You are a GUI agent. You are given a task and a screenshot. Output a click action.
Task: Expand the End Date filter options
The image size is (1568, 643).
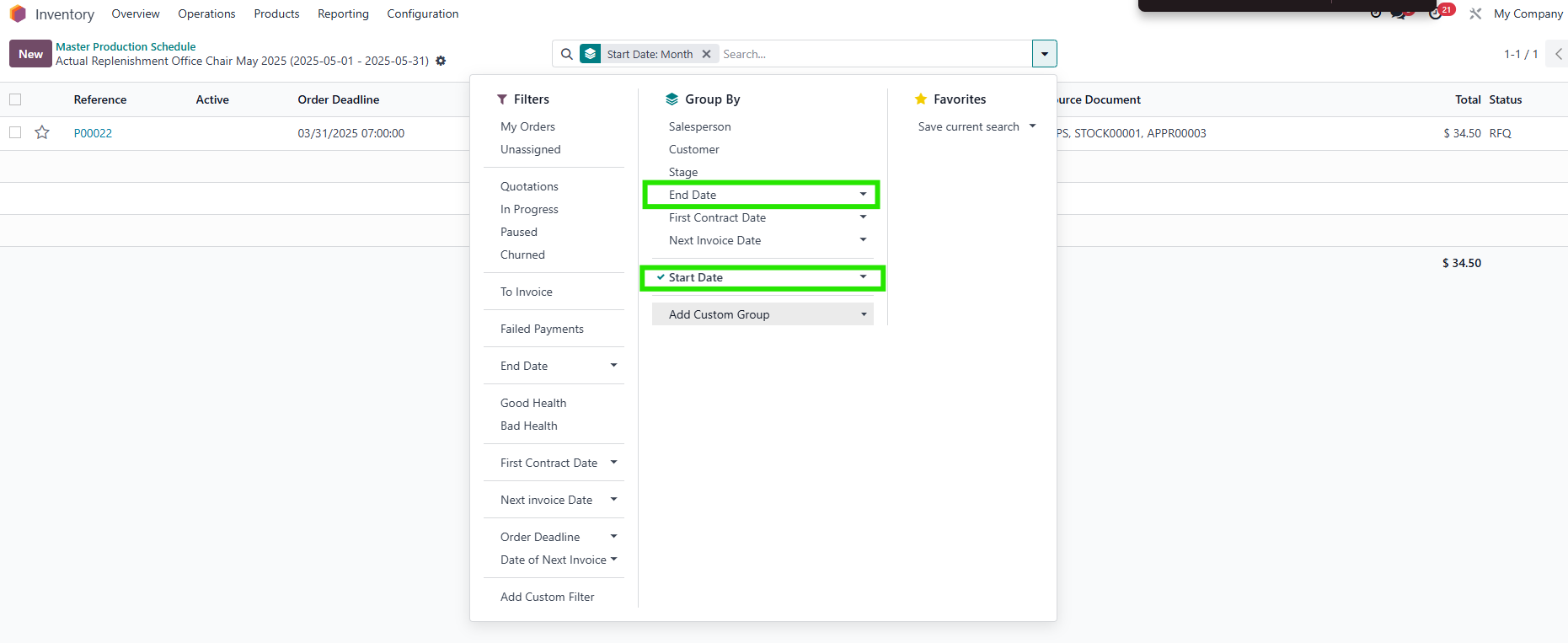click(x=559, y=366)
